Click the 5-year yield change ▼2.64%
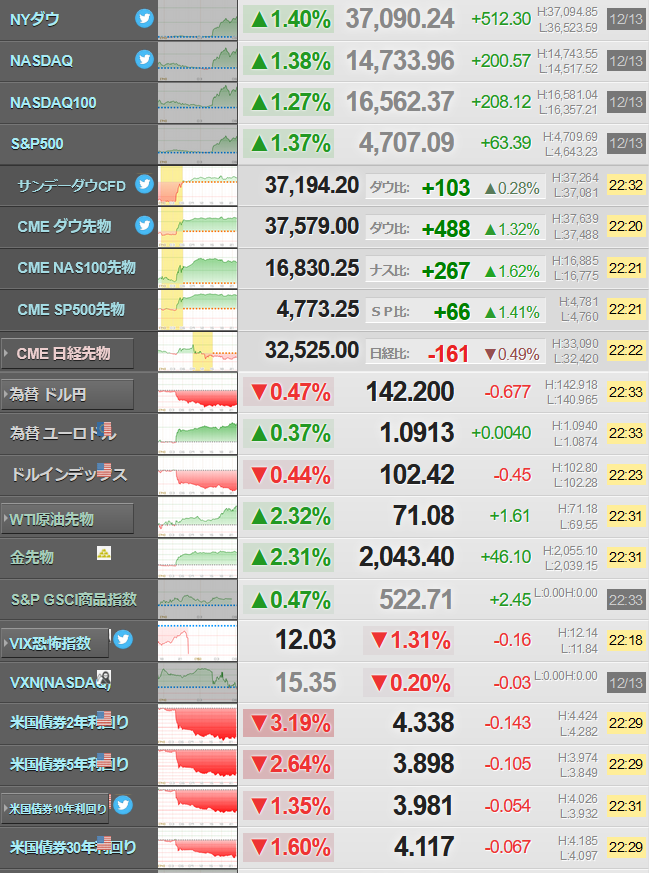The height and width of the screenshot is (873, 650). point(289,764)
